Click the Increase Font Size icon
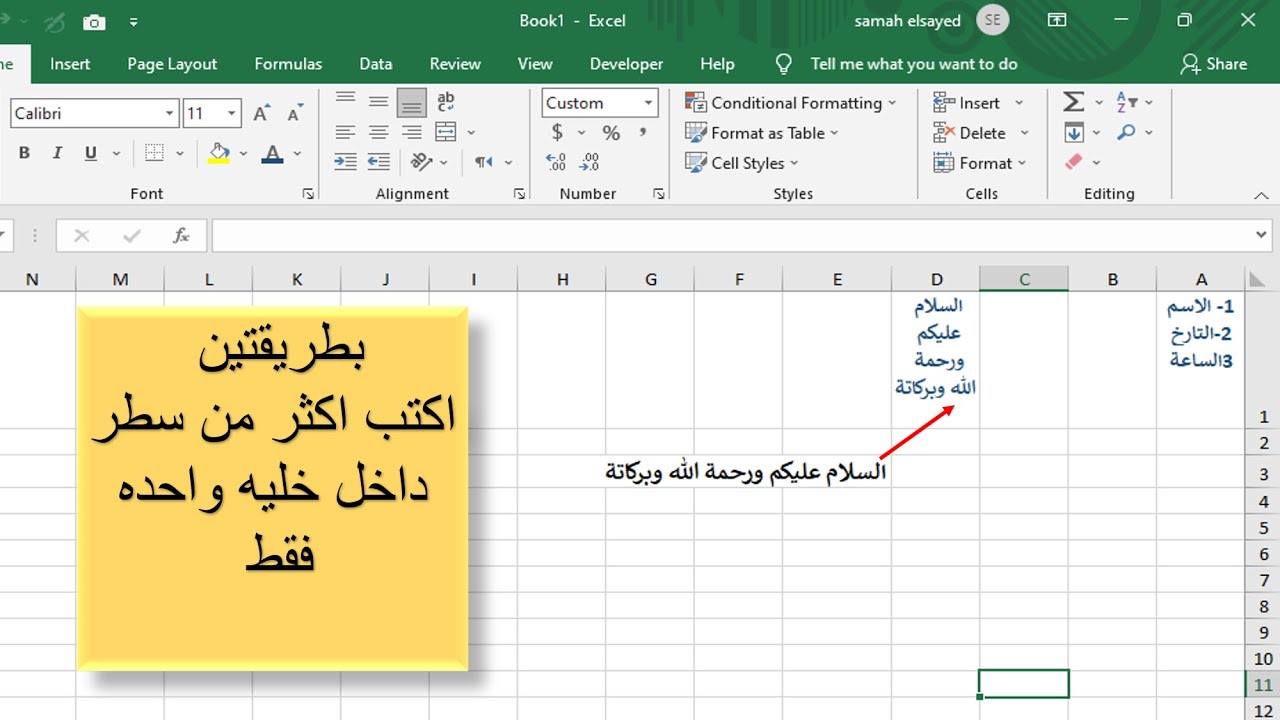 click(261, 114)
